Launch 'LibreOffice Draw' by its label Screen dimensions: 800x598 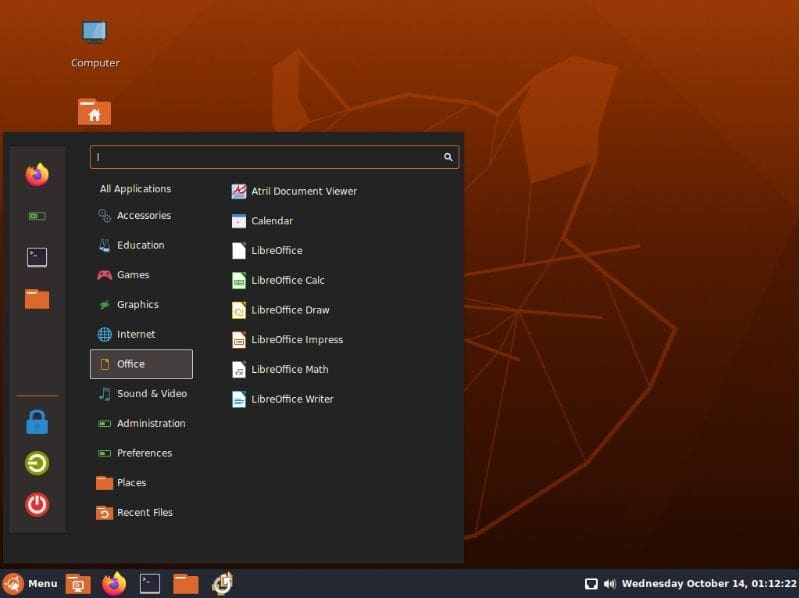click(290, 310)
